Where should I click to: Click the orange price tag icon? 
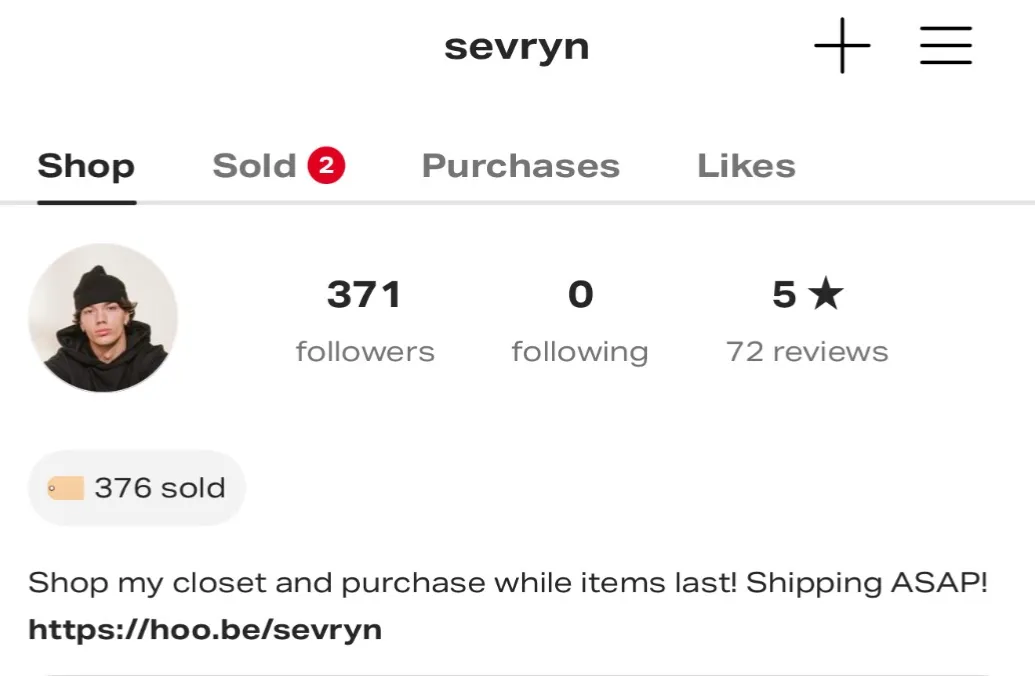tap(66, 489)
